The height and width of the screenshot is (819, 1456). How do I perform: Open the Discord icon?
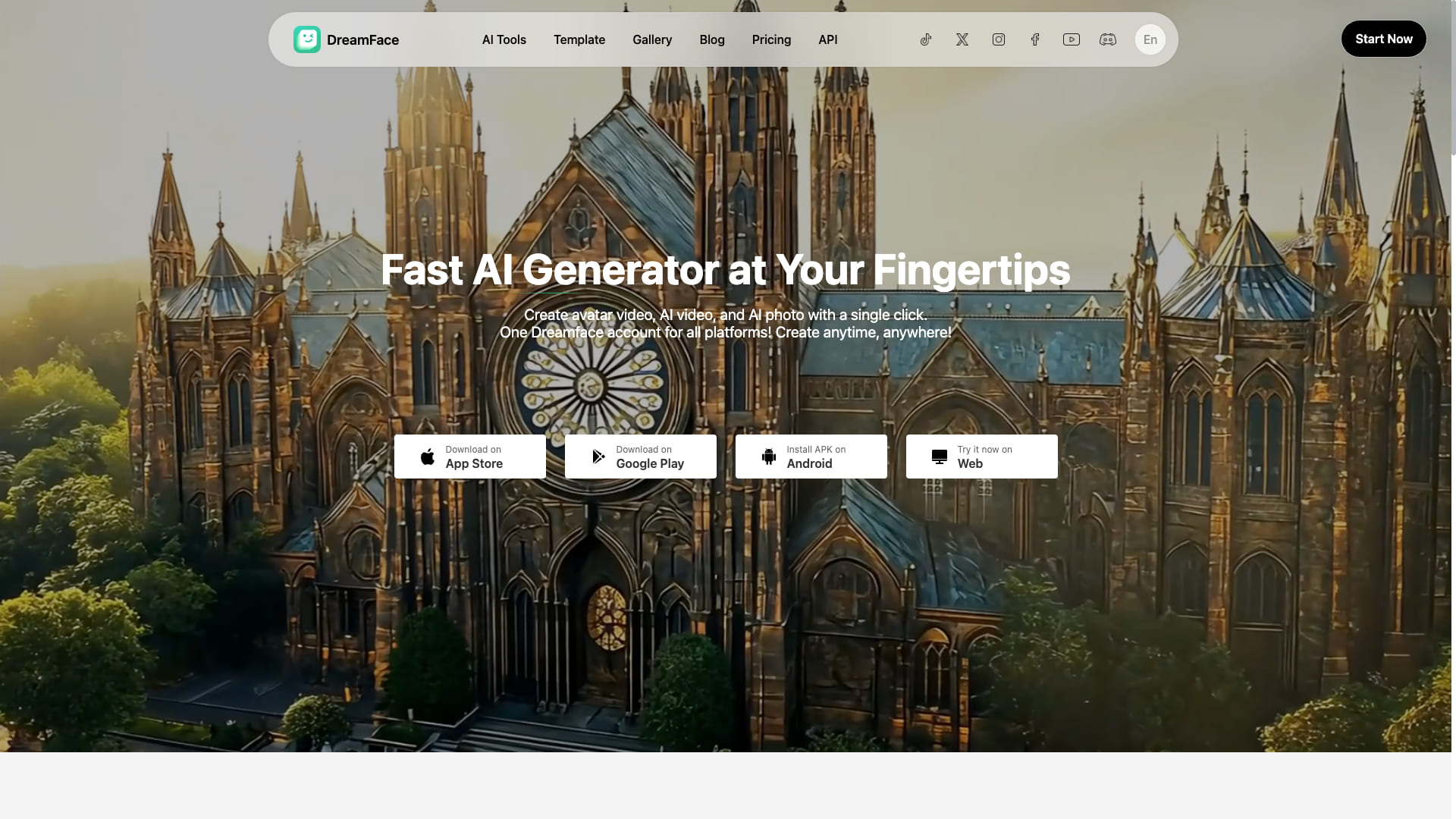tap(1108, 39)
